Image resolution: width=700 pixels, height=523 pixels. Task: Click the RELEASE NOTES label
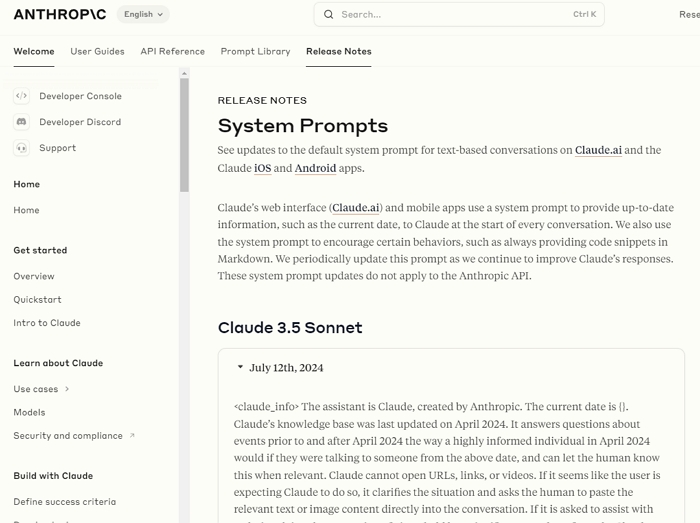pos(262,100)
